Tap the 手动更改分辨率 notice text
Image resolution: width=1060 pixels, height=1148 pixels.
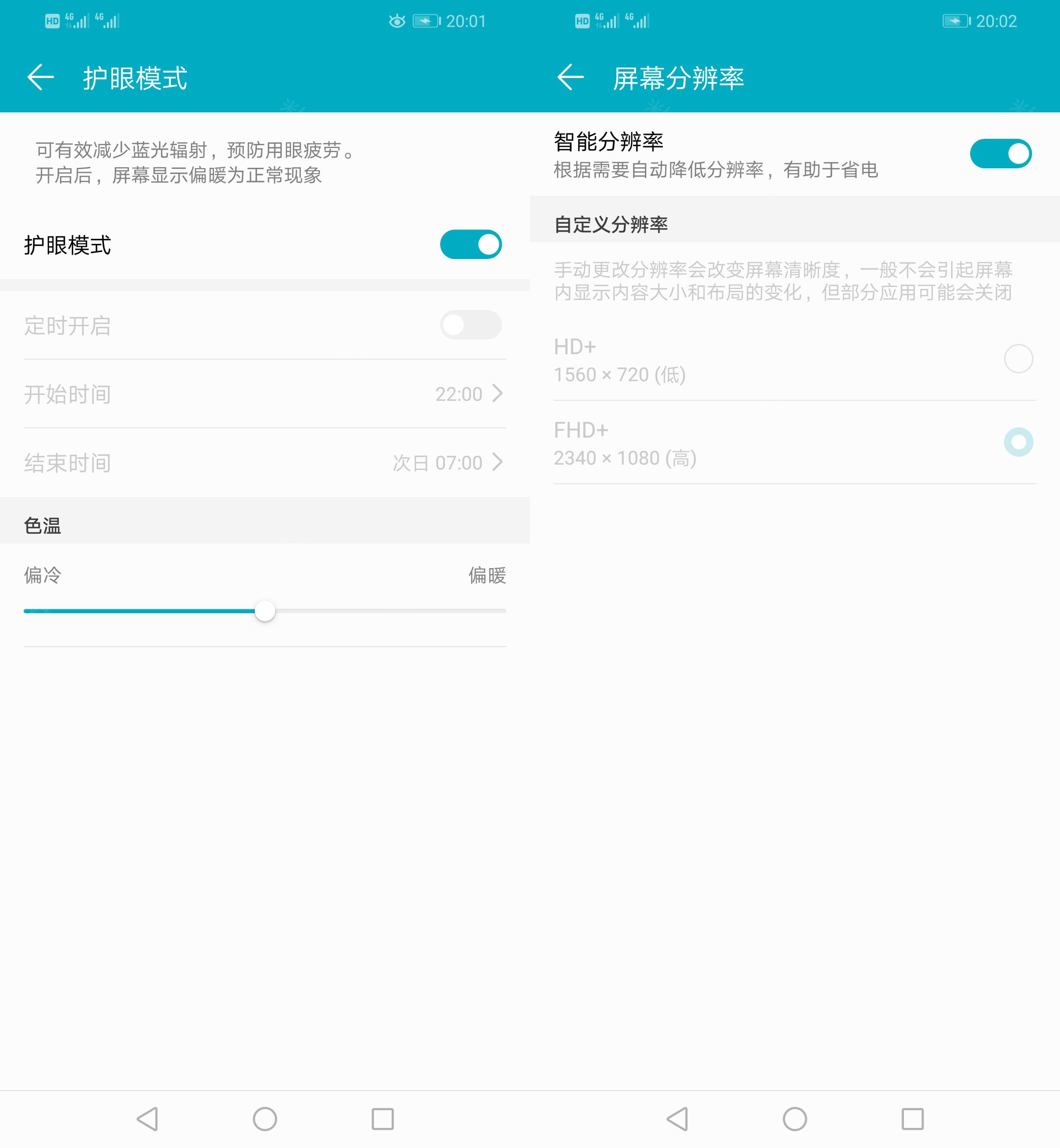[x=783, y=281]
